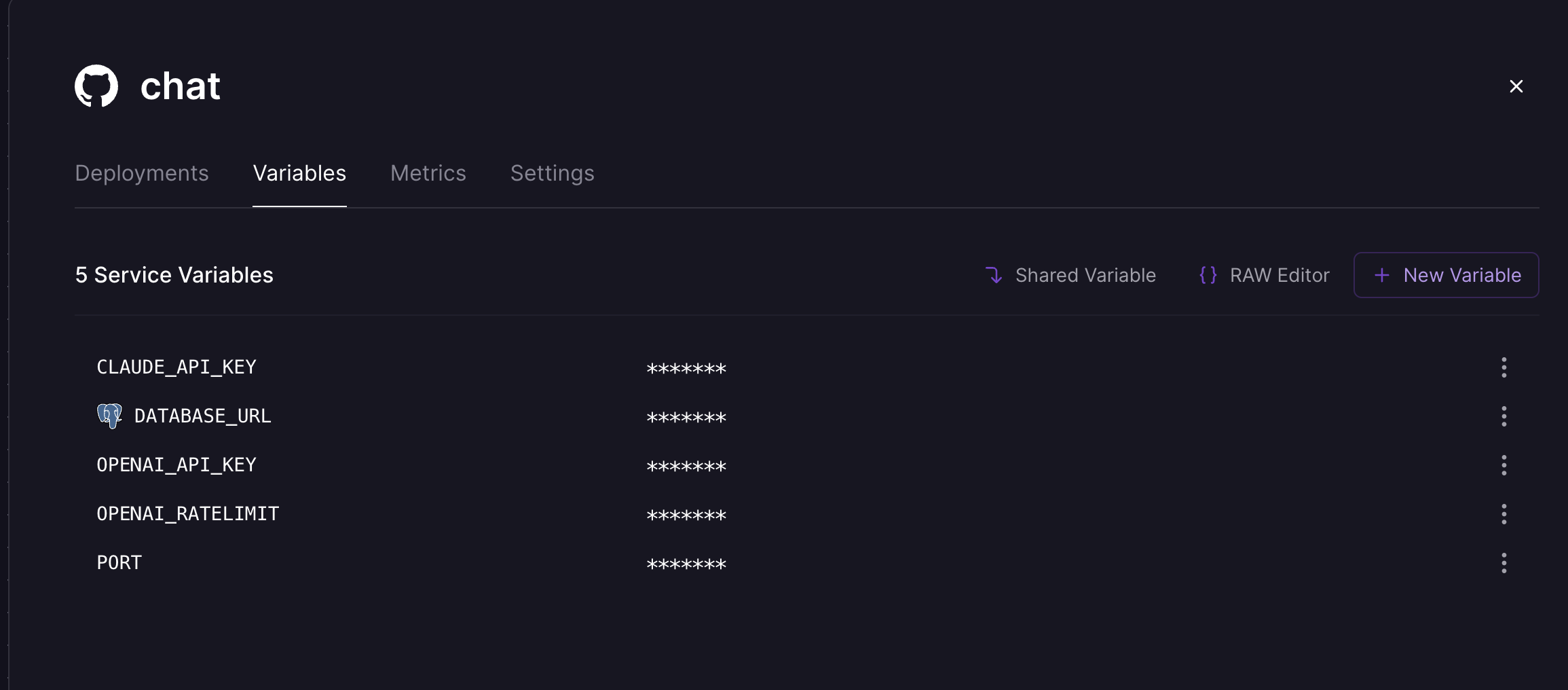Click the GitHub logo next to chat
Viewport: 1568px width, 690px height.
tap(96, 86)
